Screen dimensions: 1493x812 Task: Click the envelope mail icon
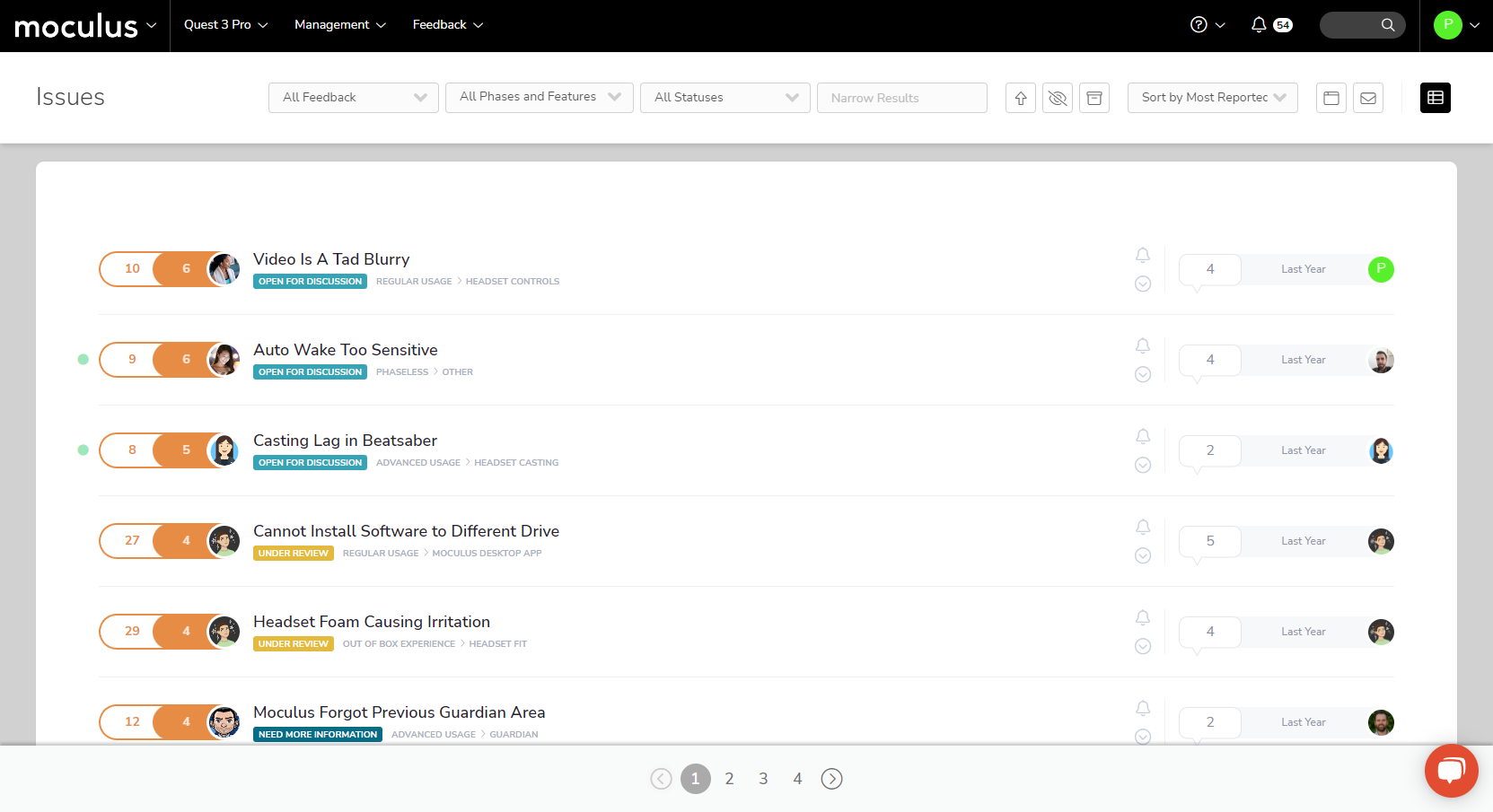click(x=1368, y=98)
